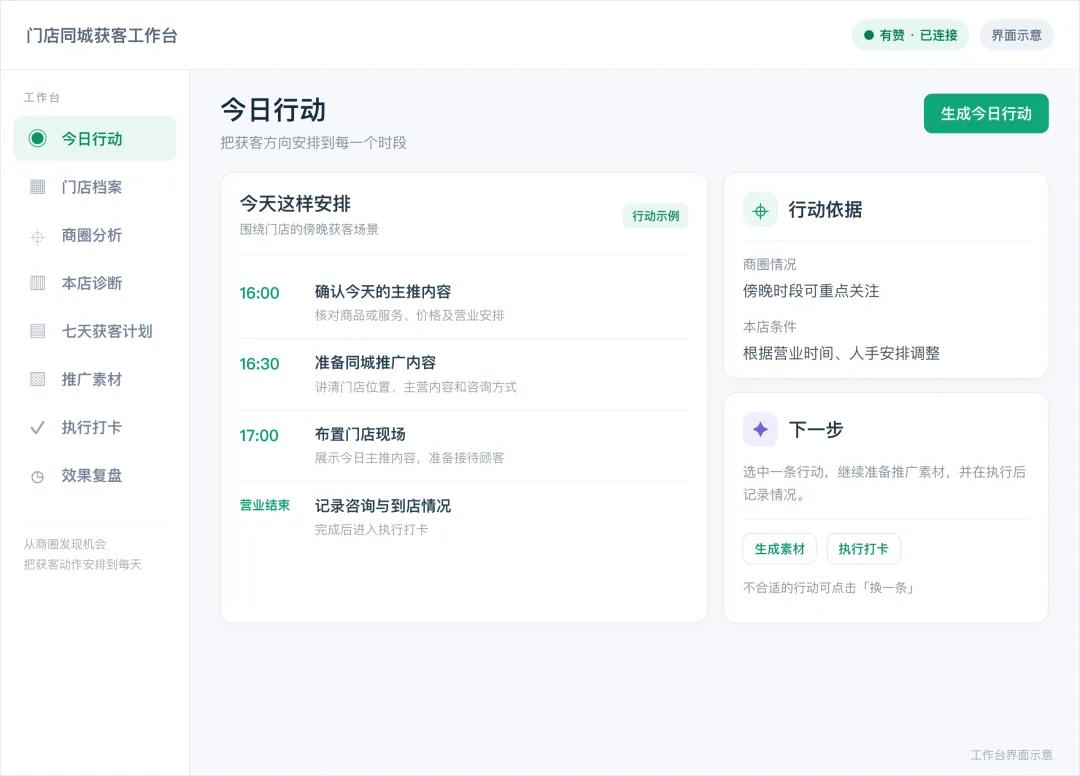Click the 商圈分析 crosshair icon
This screenshot has height=776, width=1080.
tap(37, 237)
